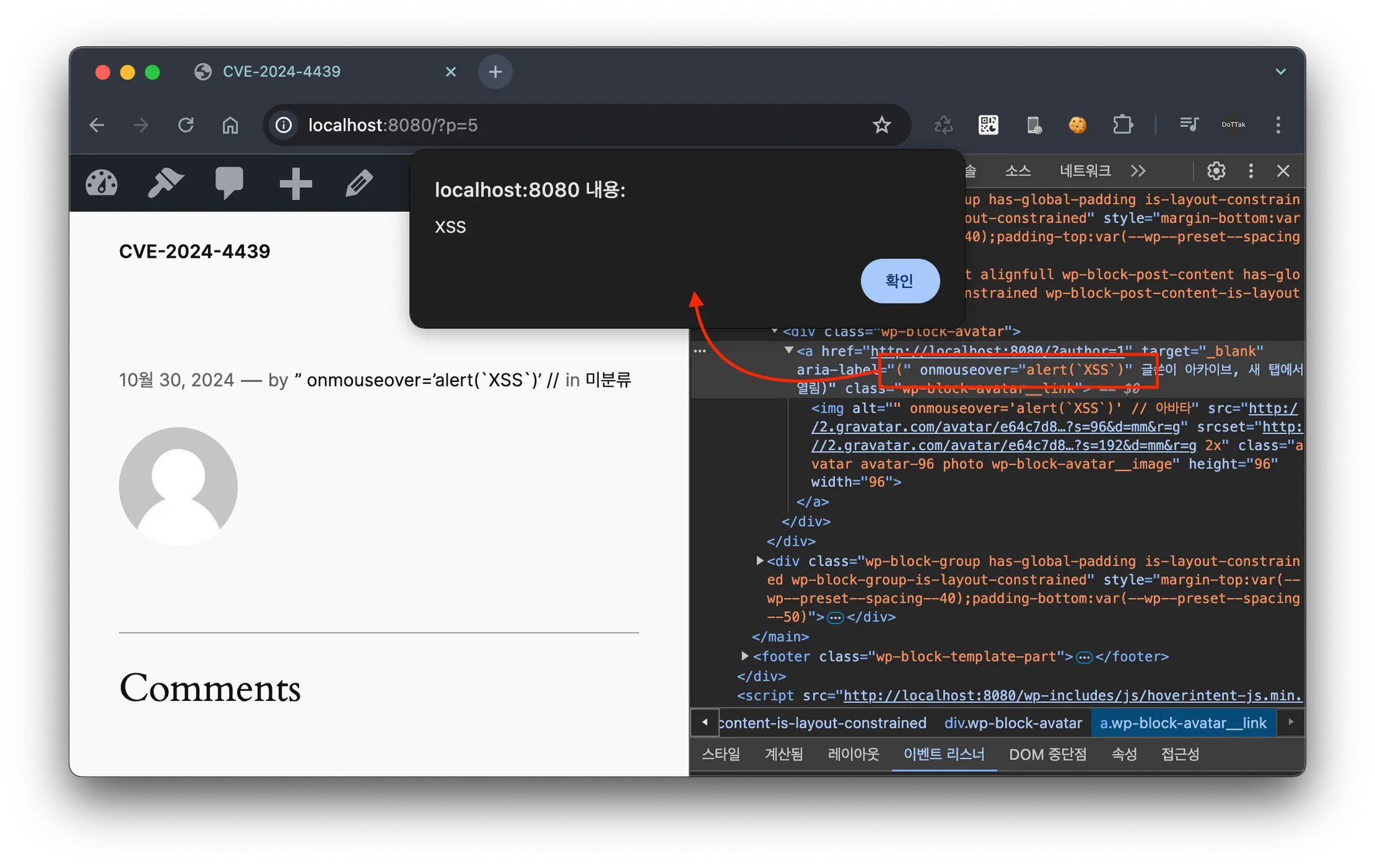Click the 미분류 category link
The width and height of the screenshot is (1375, 868).
608,380
